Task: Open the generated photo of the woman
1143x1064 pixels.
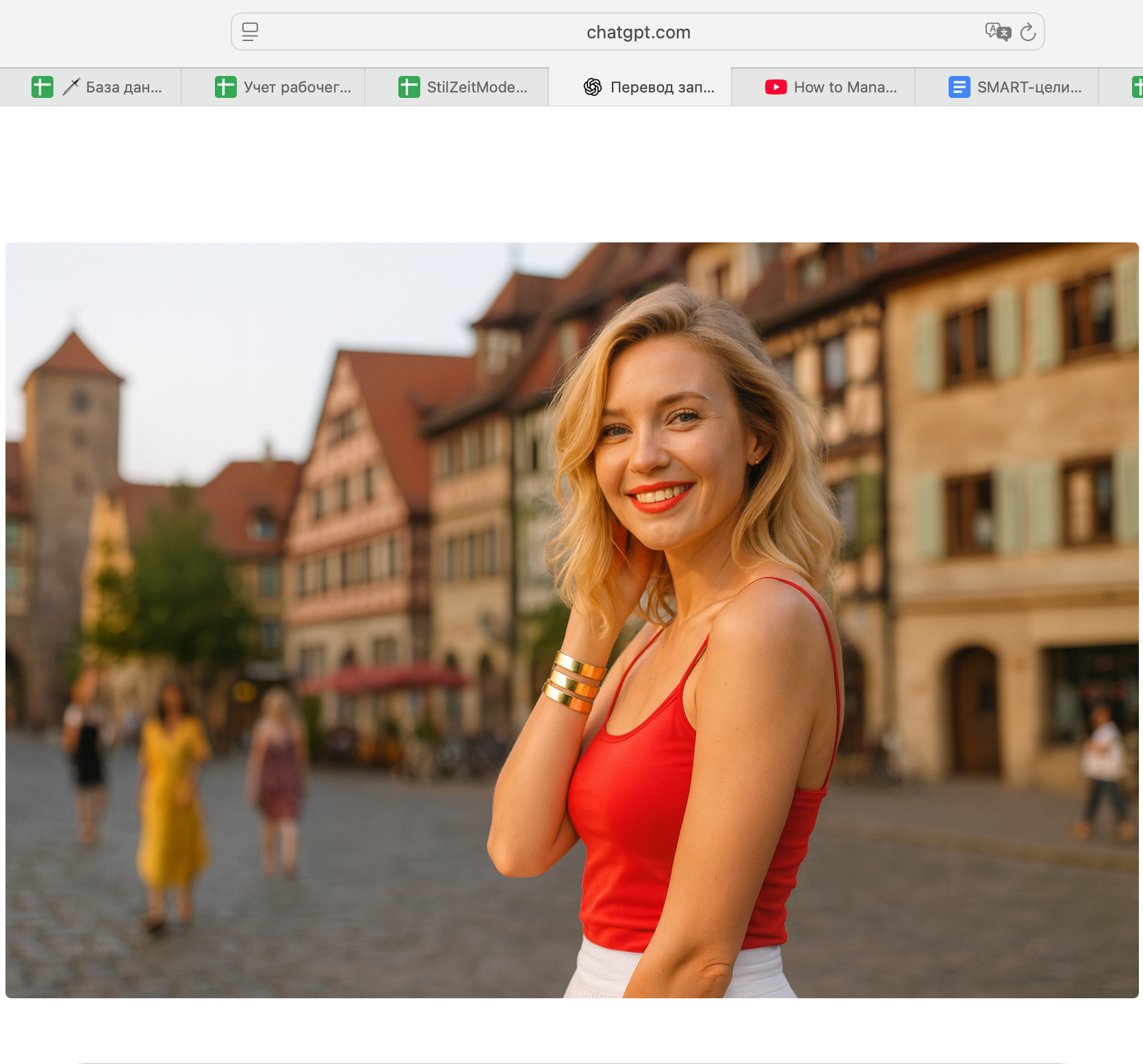Action: 572,620
